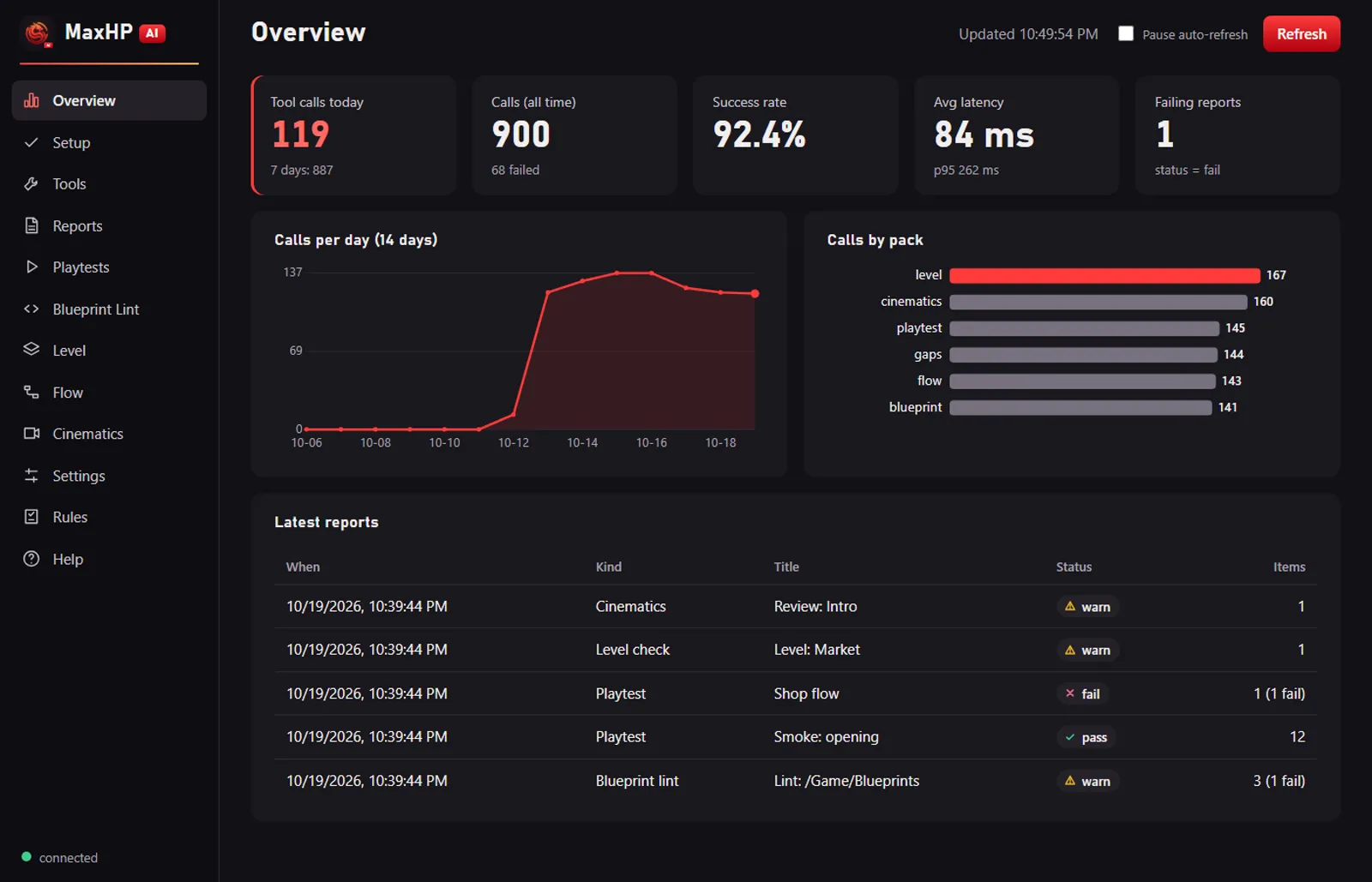This screenshot has height=882, width=1372.
Task: Click the Settings sliders icon
Action: [x=32, y=475]
